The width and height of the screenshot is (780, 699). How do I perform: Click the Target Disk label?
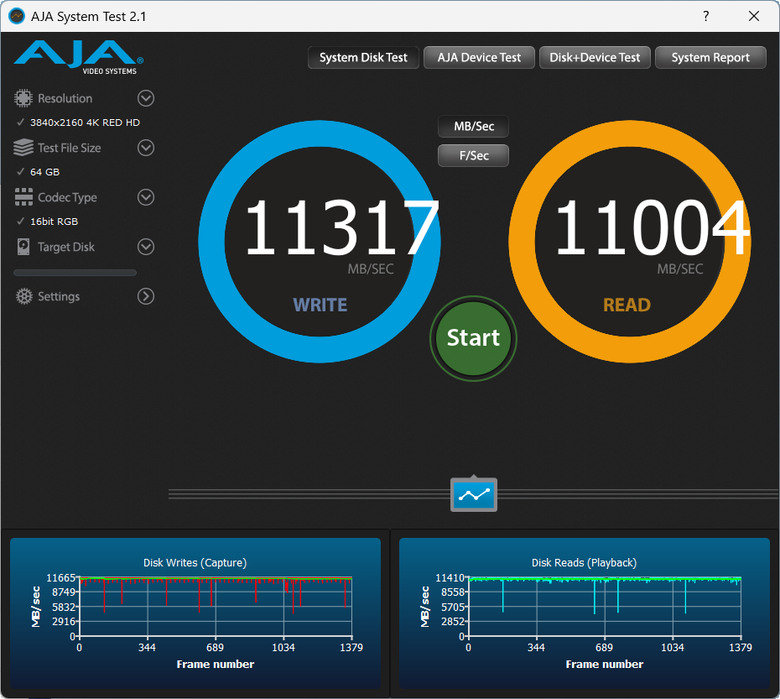coord(66,247)
